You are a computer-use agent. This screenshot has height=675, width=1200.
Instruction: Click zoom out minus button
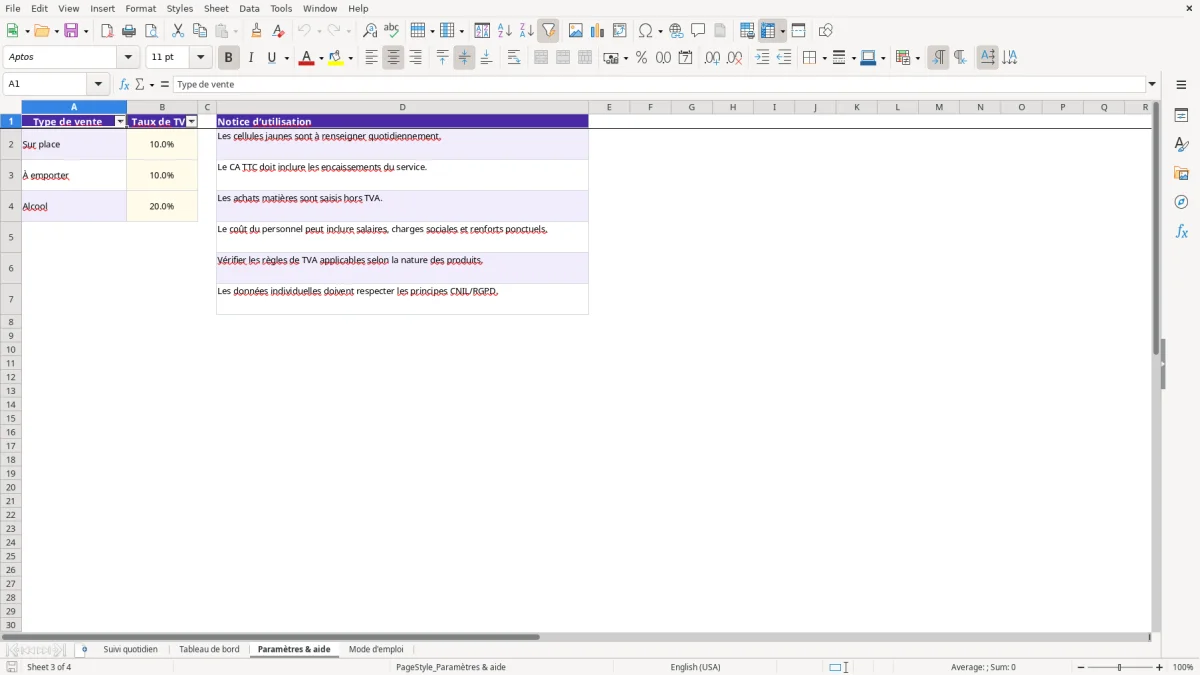(x=1081, y=667)
